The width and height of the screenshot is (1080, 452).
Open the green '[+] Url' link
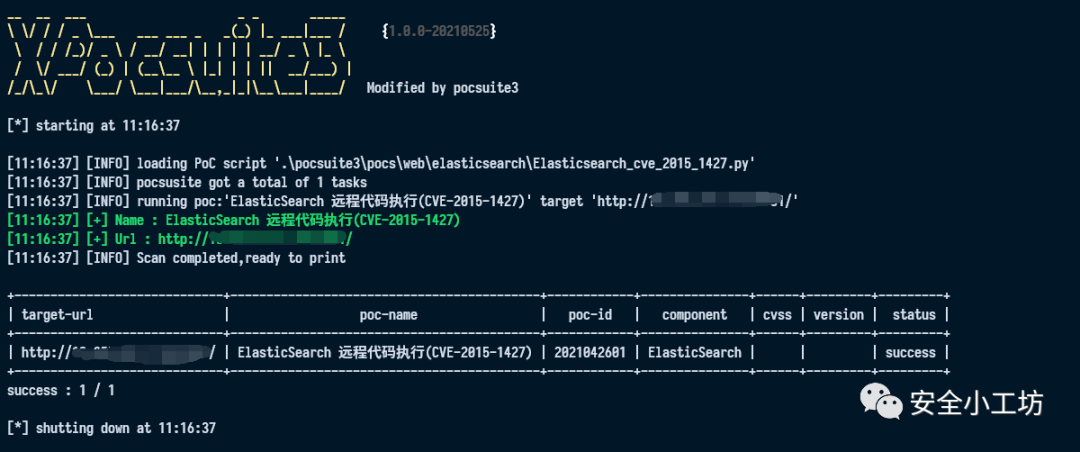255,239
